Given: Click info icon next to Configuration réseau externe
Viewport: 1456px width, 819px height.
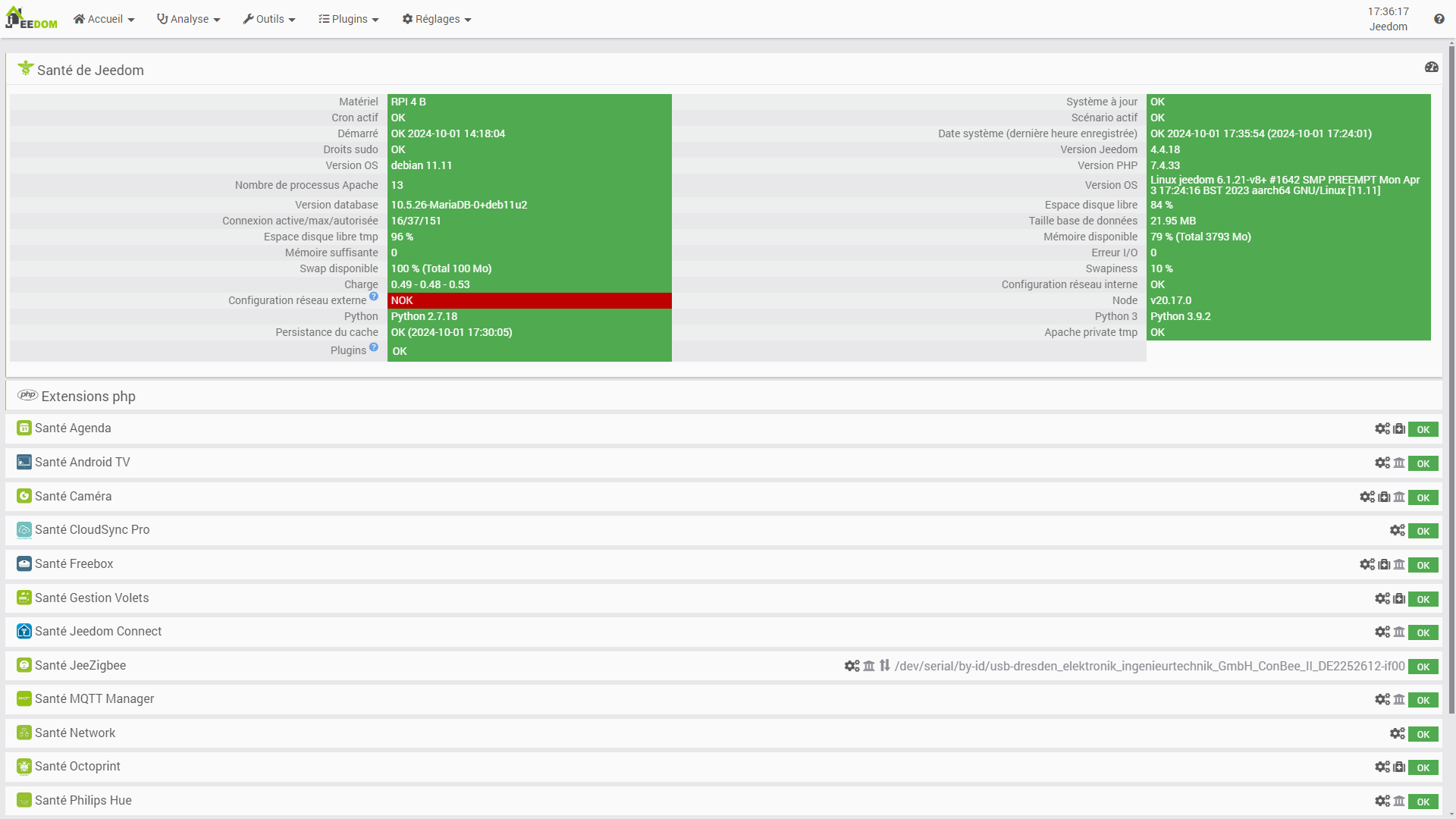Looking at the screenshot, I should 374,297.
